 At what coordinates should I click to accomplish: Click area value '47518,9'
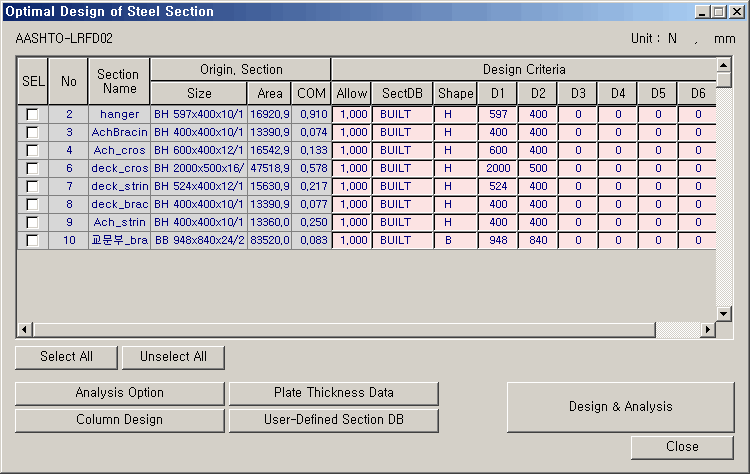270,168
